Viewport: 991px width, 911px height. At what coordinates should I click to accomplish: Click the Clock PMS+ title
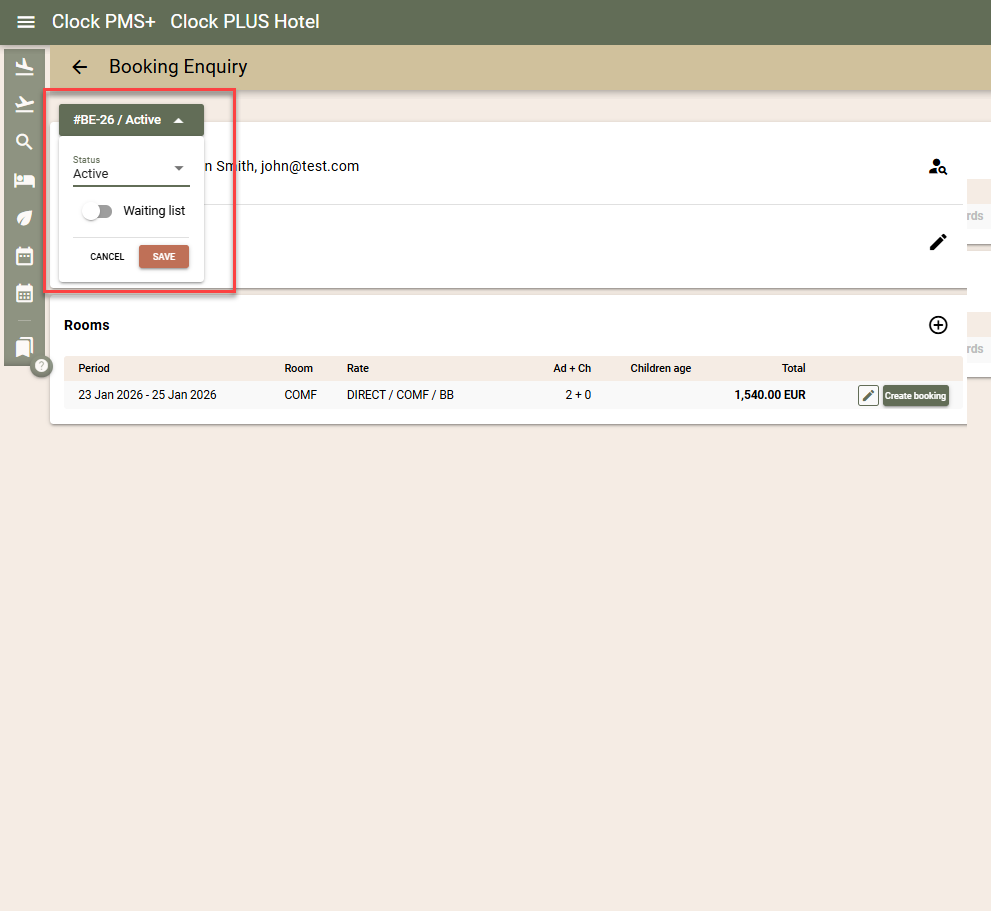pos(104,21)
